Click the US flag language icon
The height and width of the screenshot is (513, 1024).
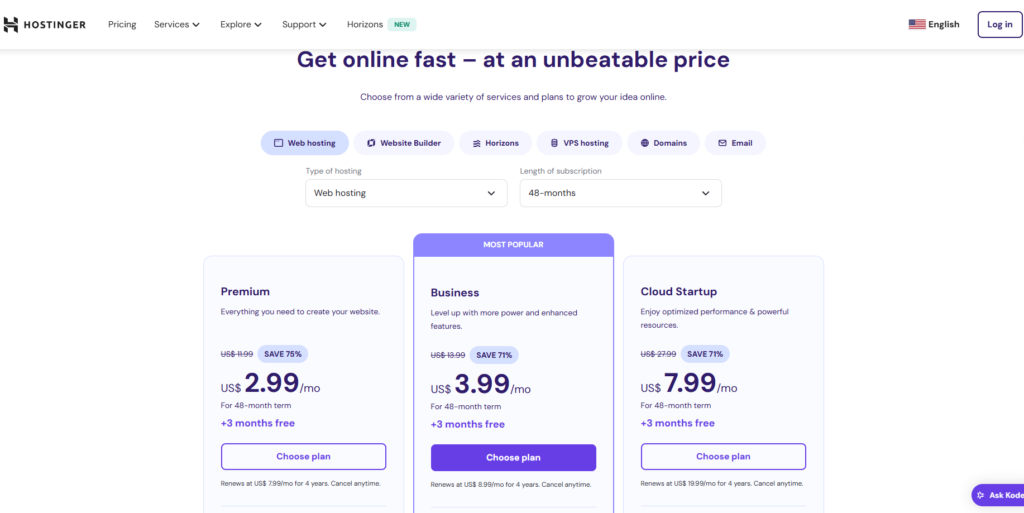pyautogui.click(x=916, y=24)
